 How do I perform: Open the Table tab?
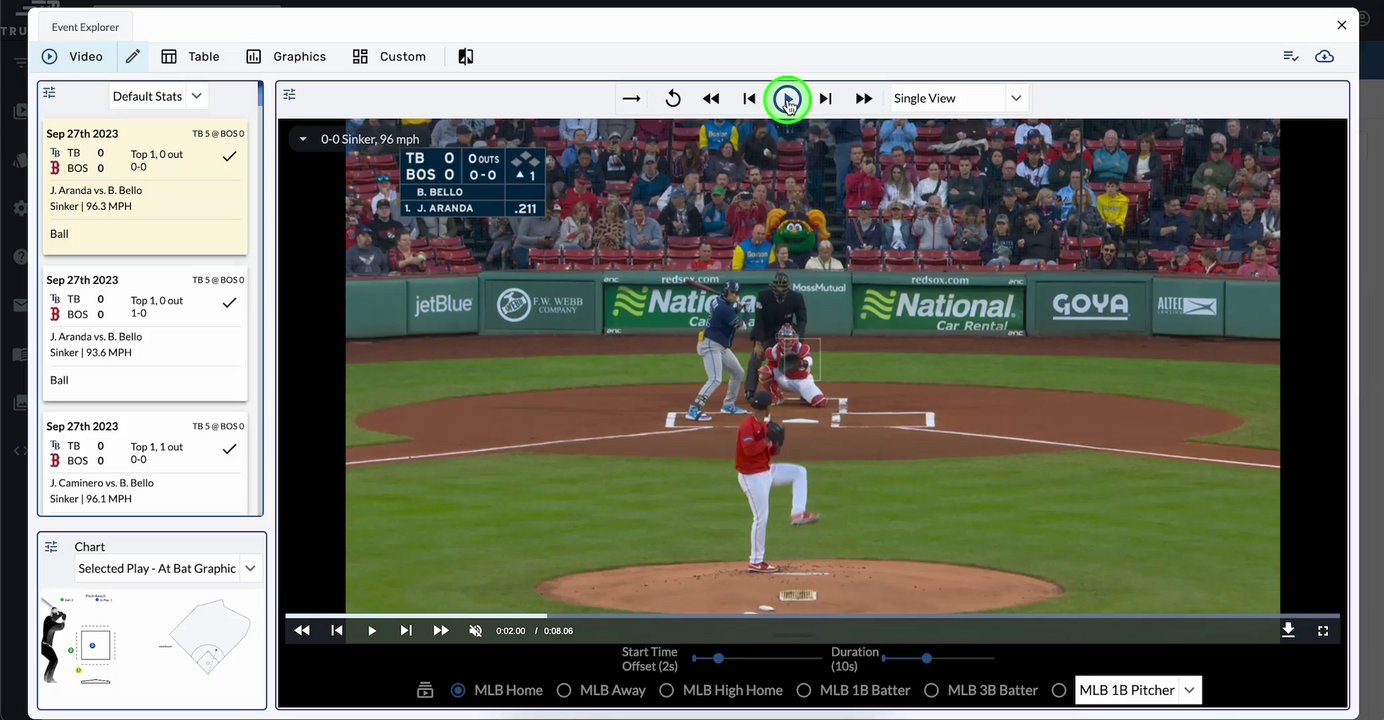coord(190,57)
